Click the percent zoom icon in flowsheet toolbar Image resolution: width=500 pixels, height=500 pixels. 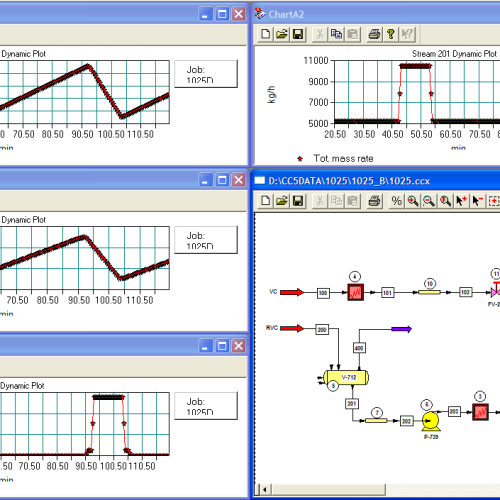pos(396,201)
